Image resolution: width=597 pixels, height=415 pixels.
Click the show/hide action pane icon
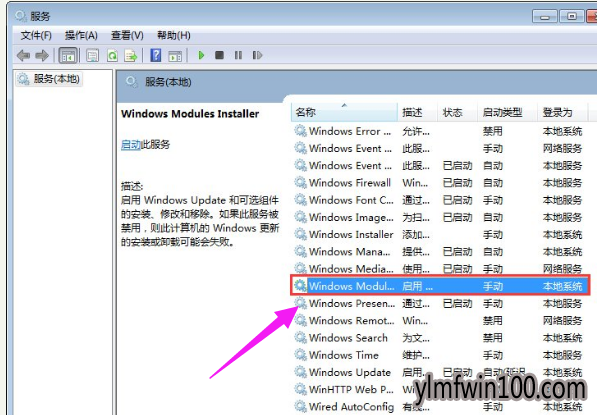click(175, 56)
